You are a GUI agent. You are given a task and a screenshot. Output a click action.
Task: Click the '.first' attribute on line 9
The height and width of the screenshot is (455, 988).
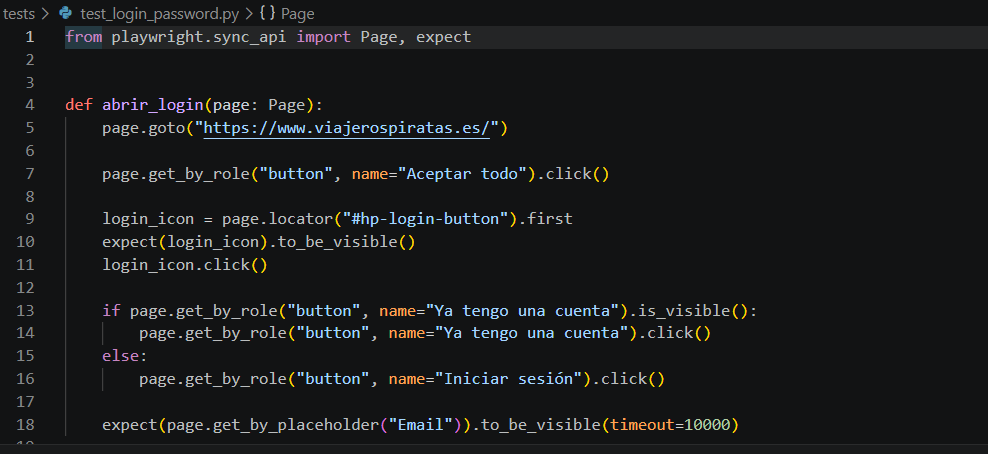[546, 219]
